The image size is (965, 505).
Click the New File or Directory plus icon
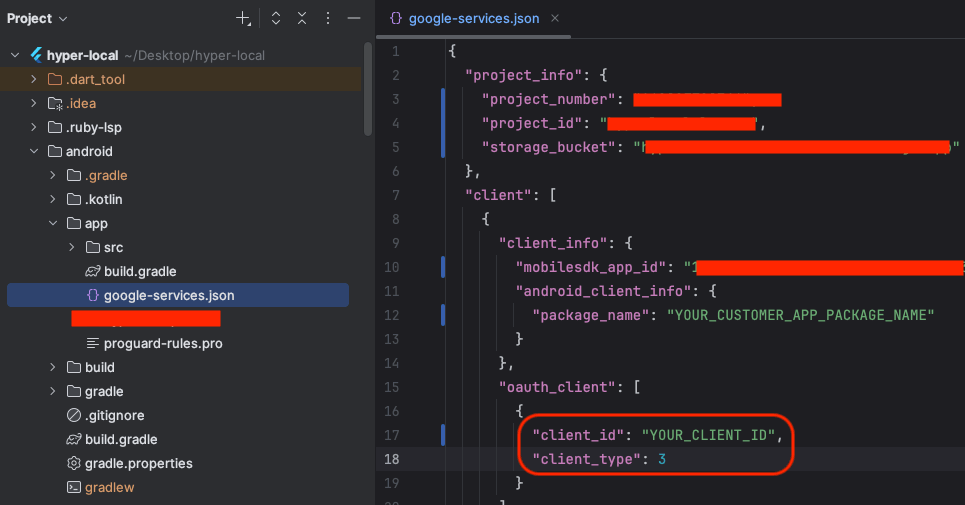[243, 18]
